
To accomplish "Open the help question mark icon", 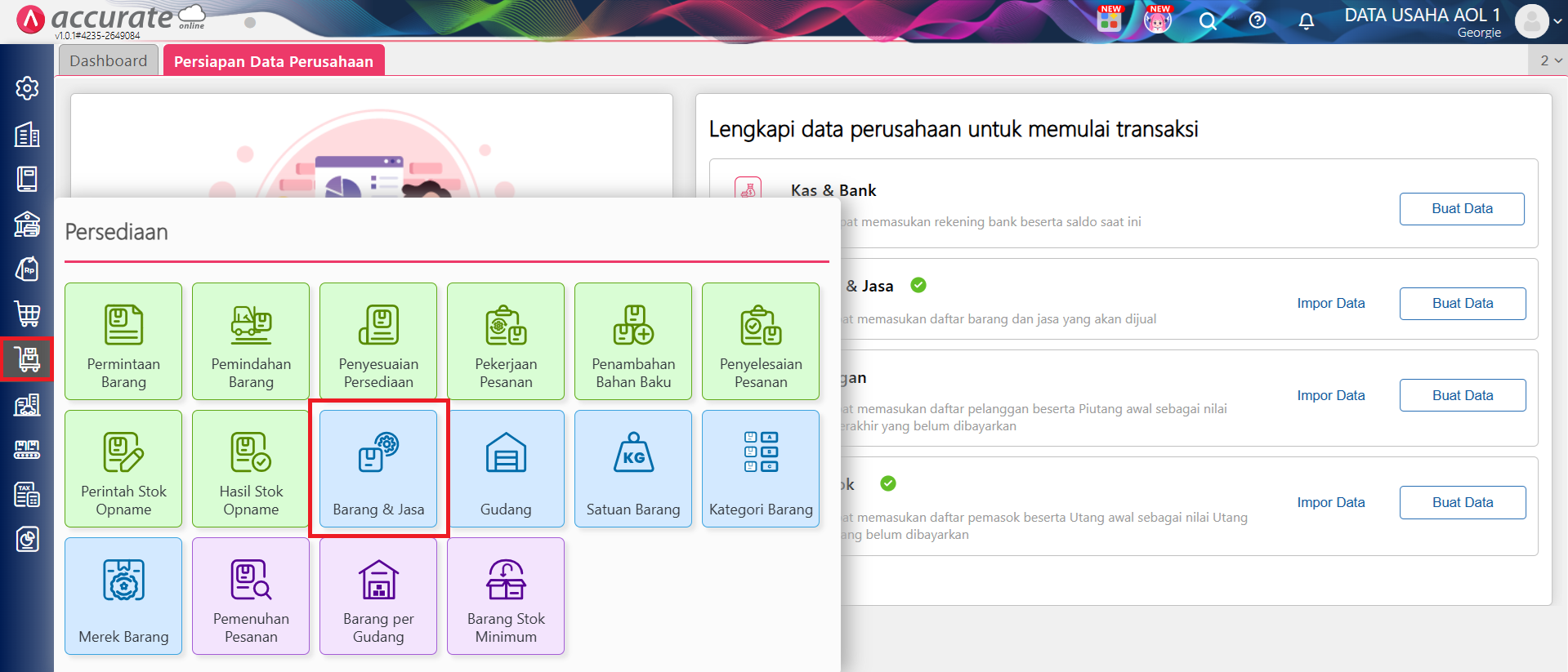I will point(1258,21).
